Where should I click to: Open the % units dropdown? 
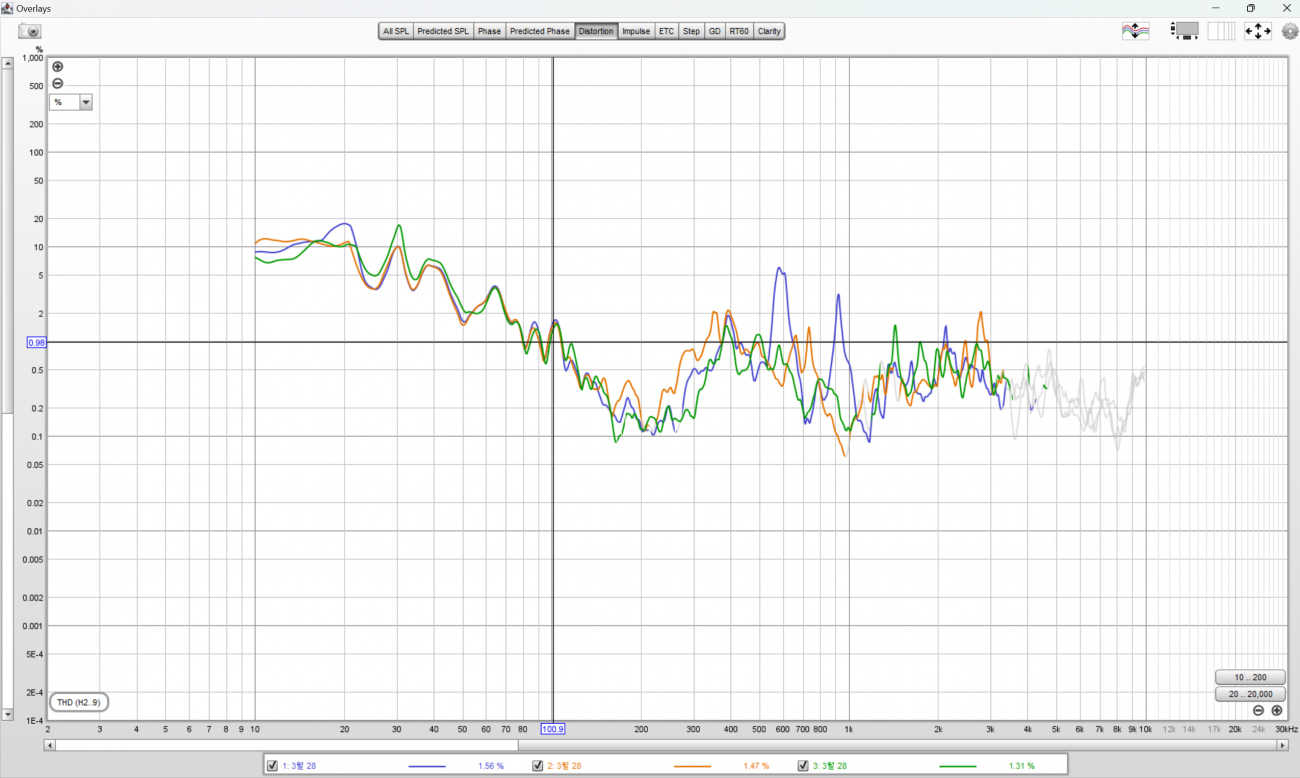(x=71, y=102)
